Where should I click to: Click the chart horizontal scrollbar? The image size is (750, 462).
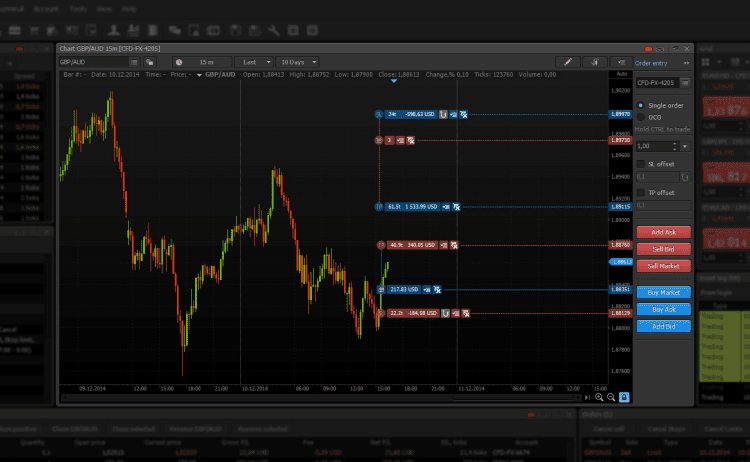point(320,397)
